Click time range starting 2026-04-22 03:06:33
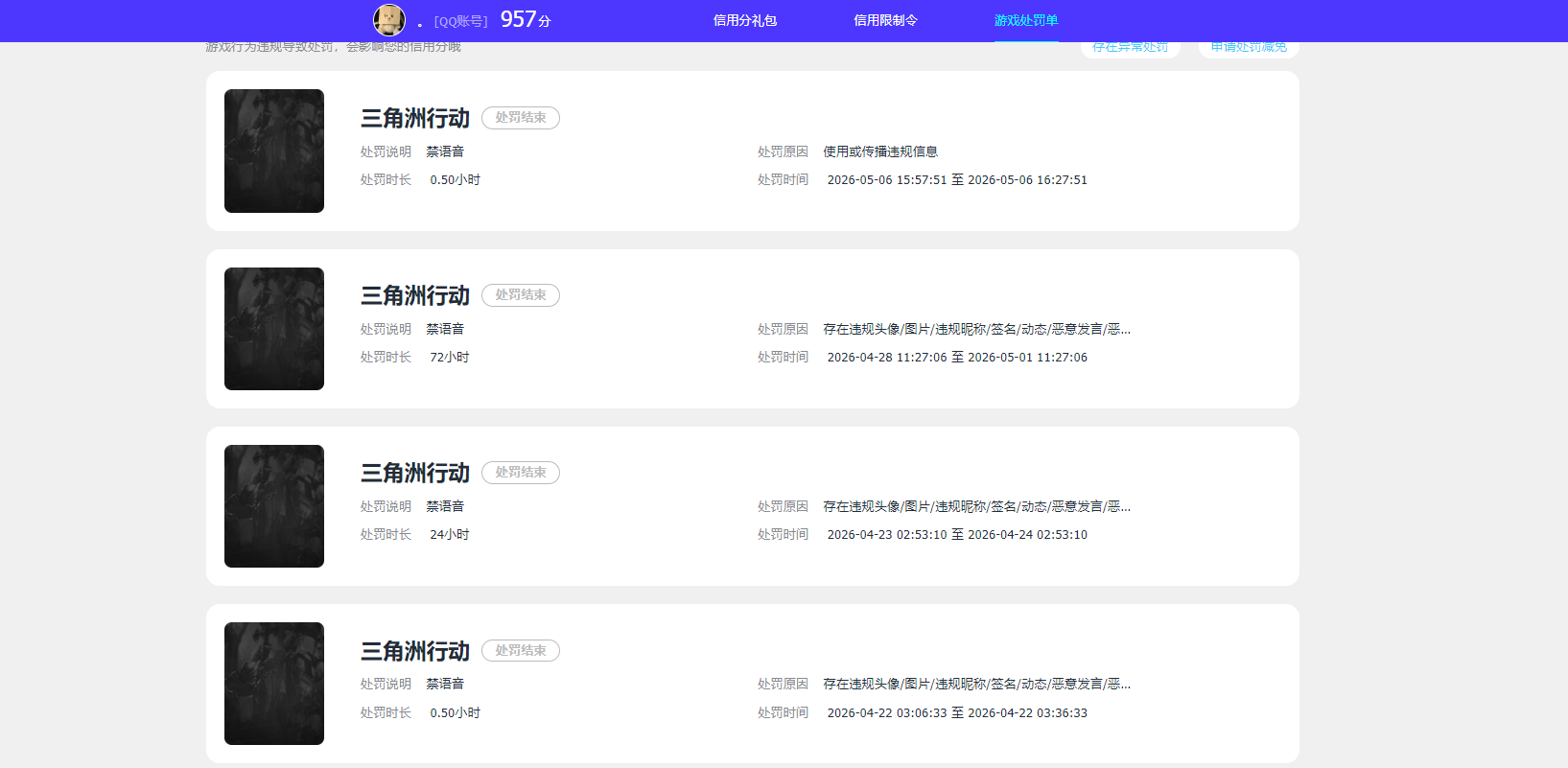The width and height of the screenshot is (1568, 768). pyautogui.click(x=957, y=713)
